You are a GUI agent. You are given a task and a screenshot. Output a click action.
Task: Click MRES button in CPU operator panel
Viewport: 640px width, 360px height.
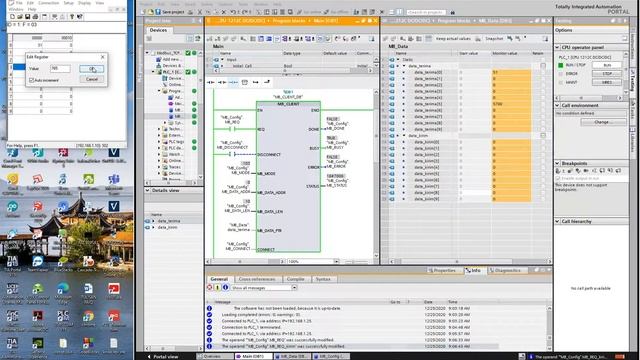[607, 82]
